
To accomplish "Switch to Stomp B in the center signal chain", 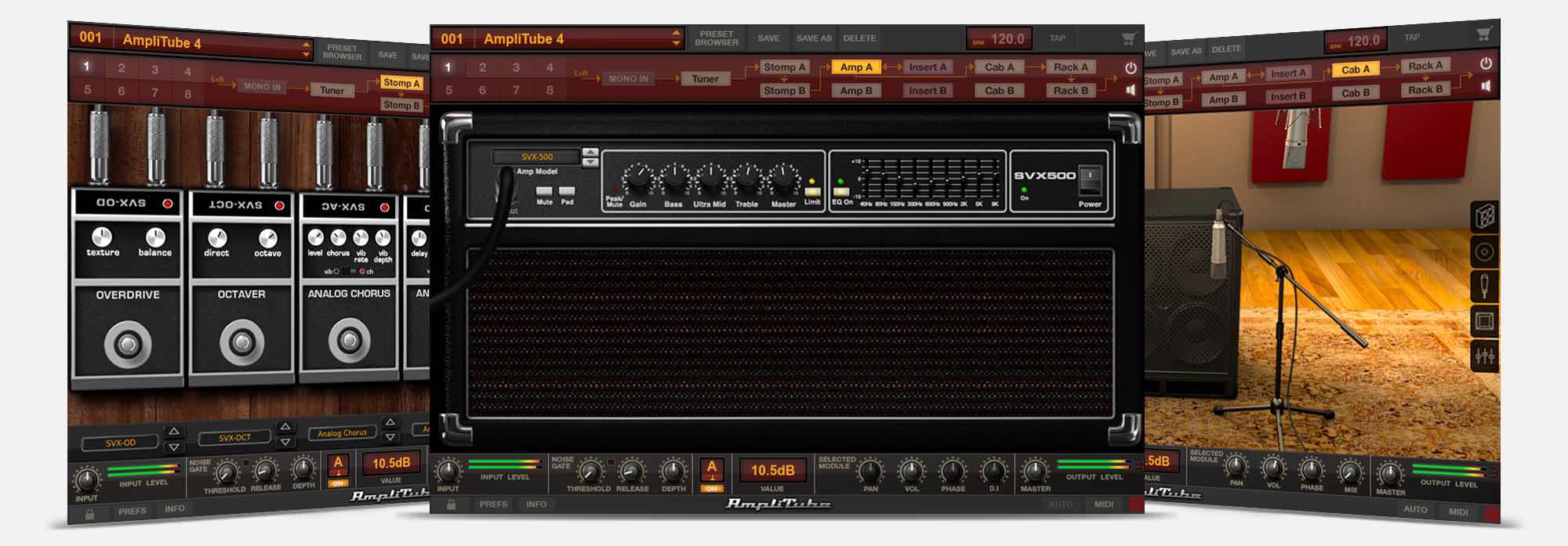I will coord(784,91).
